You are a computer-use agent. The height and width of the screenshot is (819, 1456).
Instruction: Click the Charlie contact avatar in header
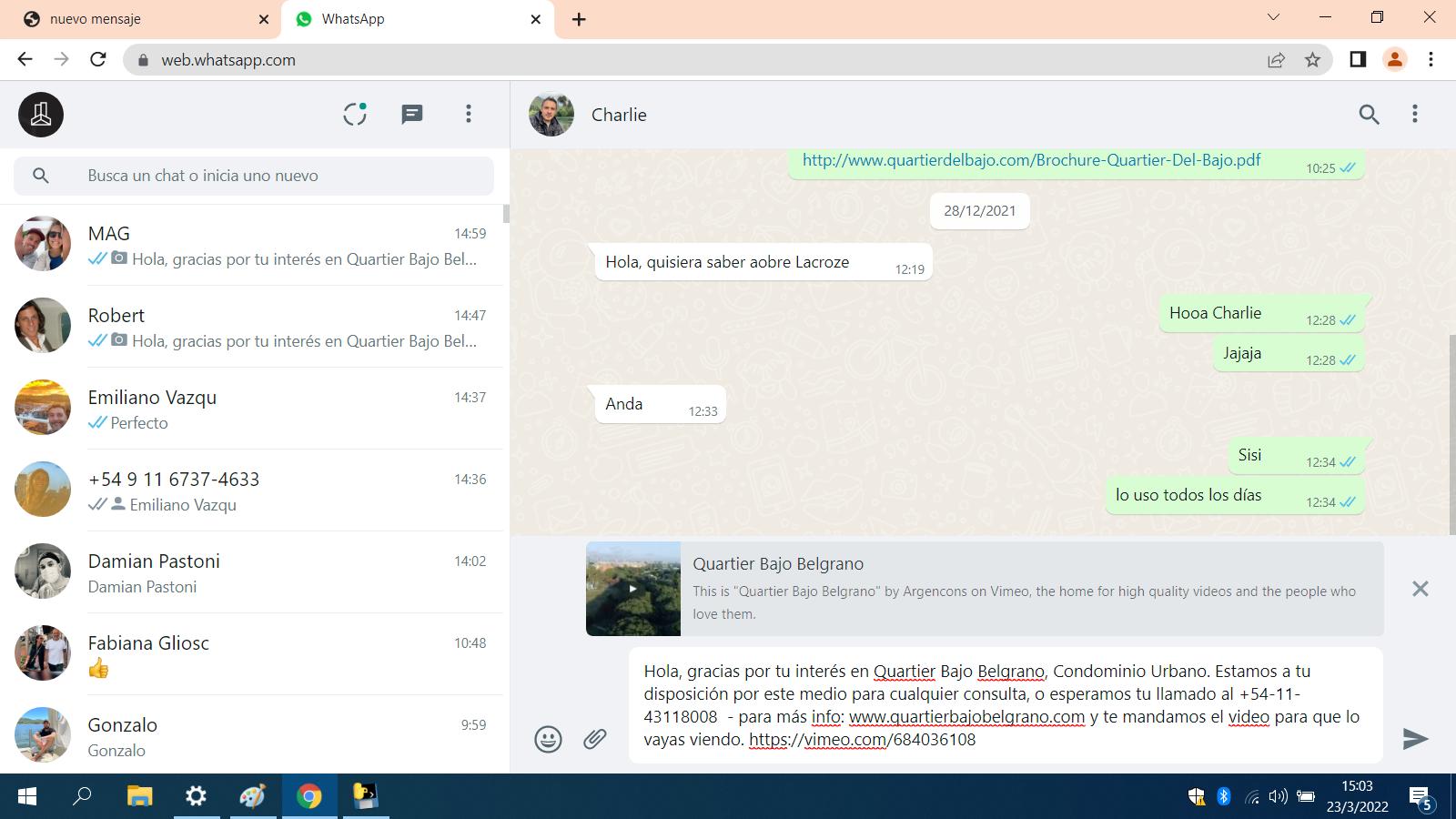coord(551,115)
